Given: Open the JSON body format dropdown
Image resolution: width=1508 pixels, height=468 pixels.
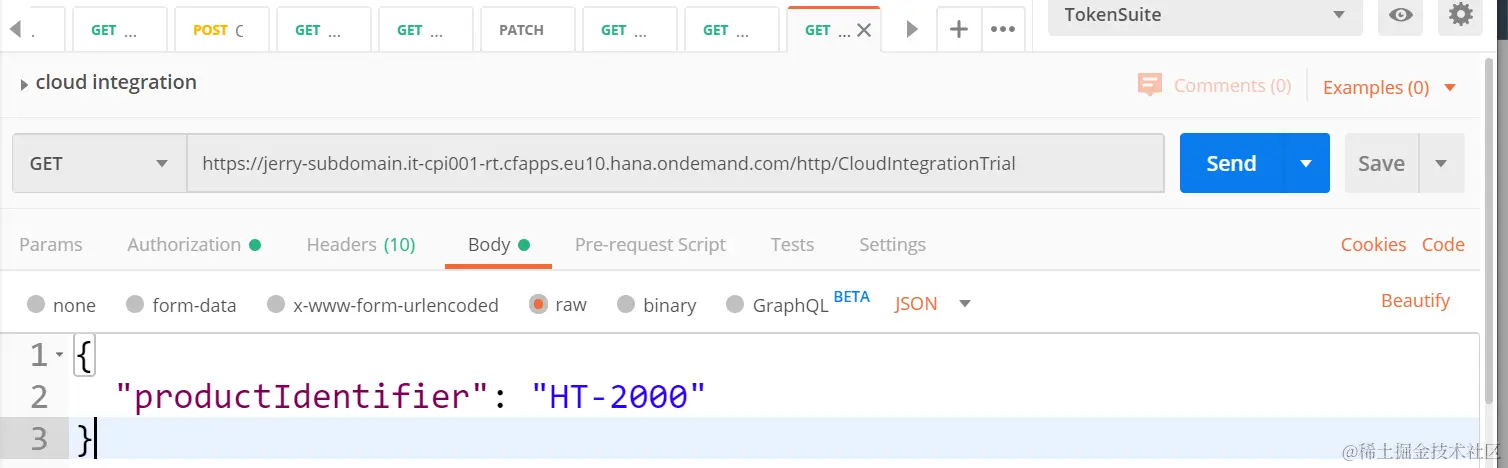Looking at the screenshot, I should tap(933, 304).
